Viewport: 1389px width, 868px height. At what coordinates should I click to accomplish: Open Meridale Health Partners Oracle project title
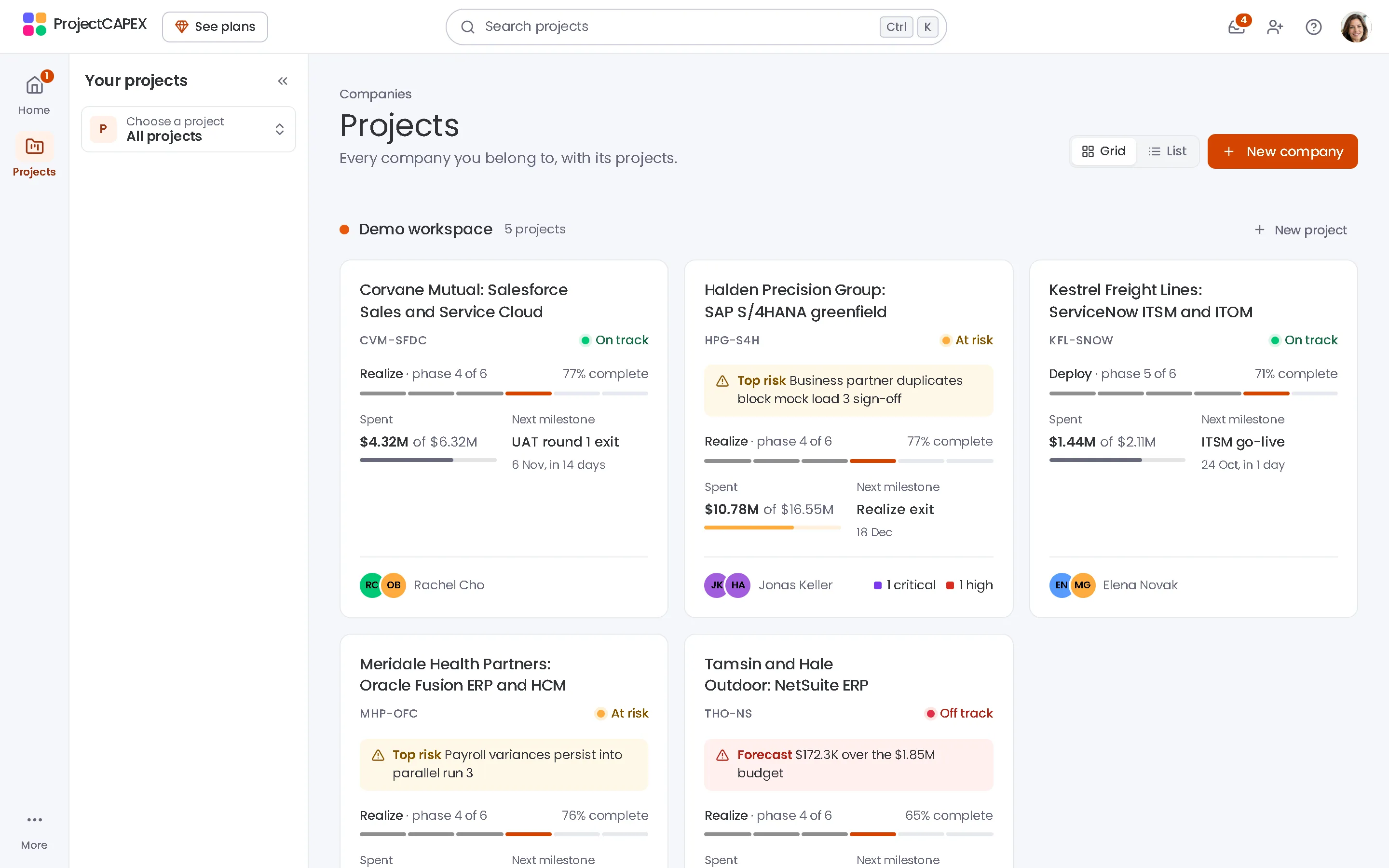463,675
